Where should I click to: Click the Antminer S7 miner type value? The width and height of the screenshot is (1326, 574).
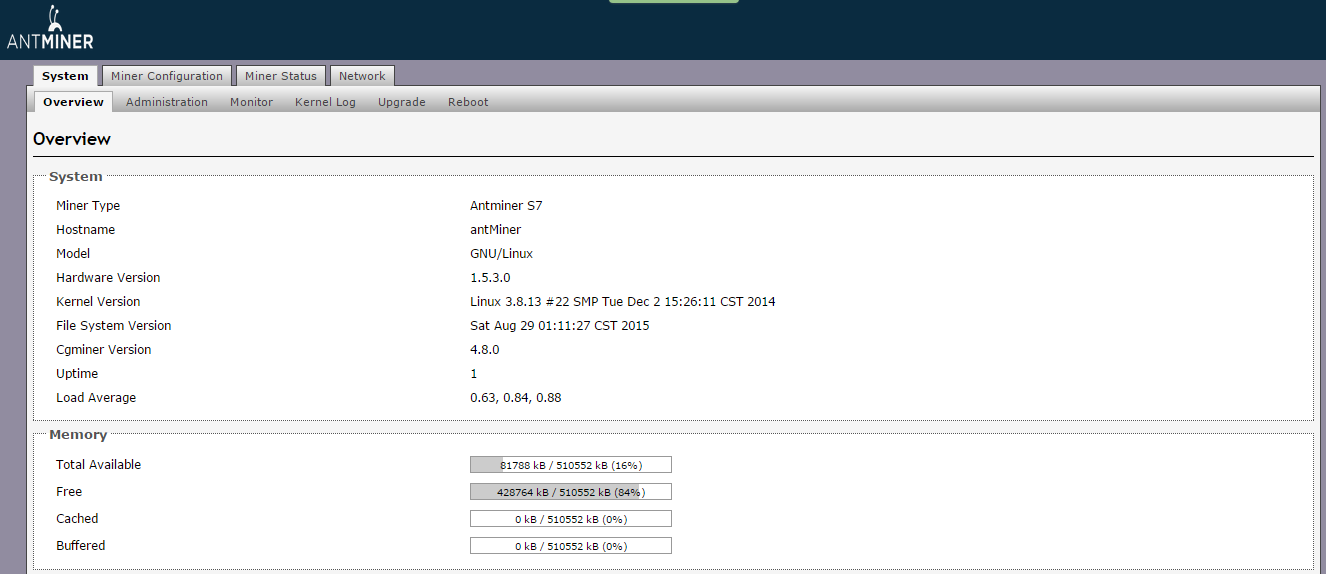coord(506,206)
